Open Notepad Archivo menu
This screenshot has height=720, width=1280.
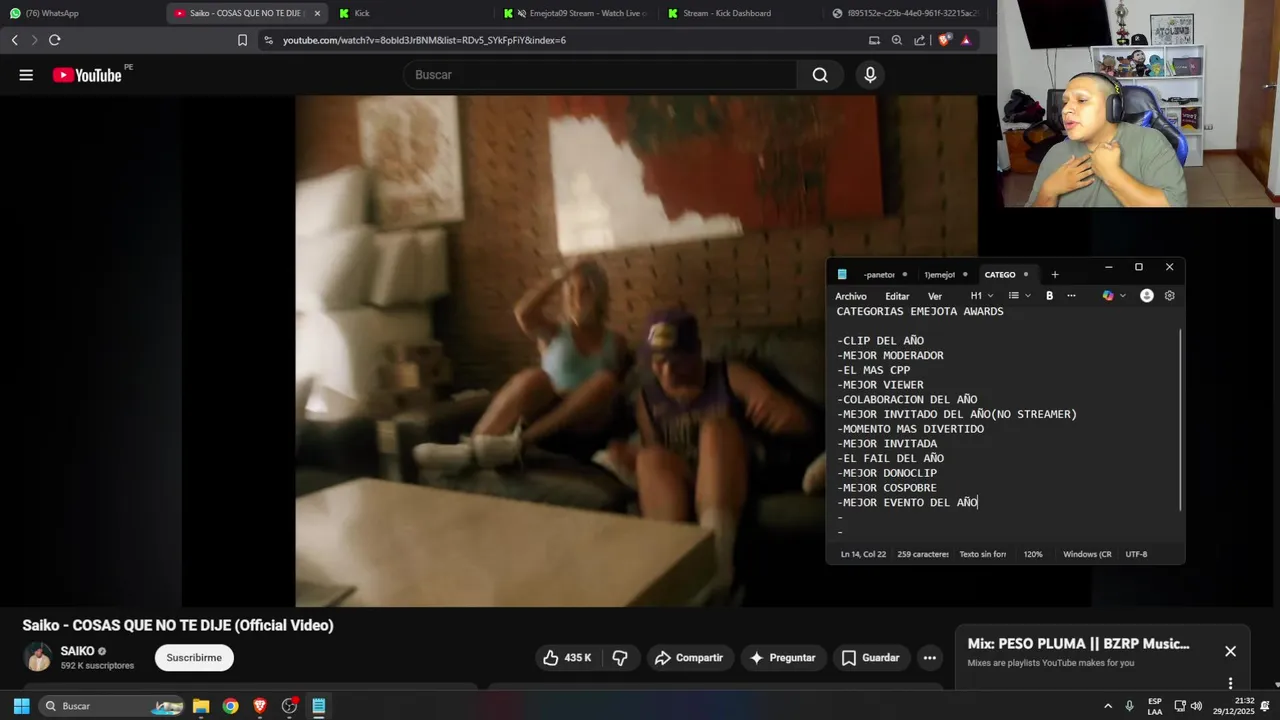click(851, 296)
